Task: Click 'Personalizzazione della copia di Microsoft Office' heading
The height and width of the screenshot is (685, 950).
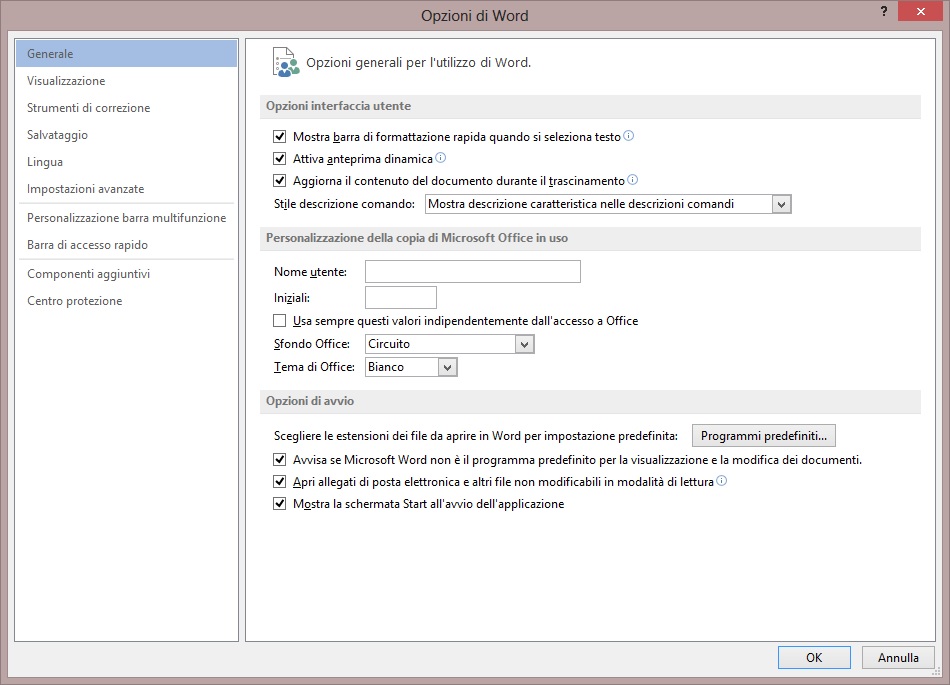Action: [x=417, y=238]
